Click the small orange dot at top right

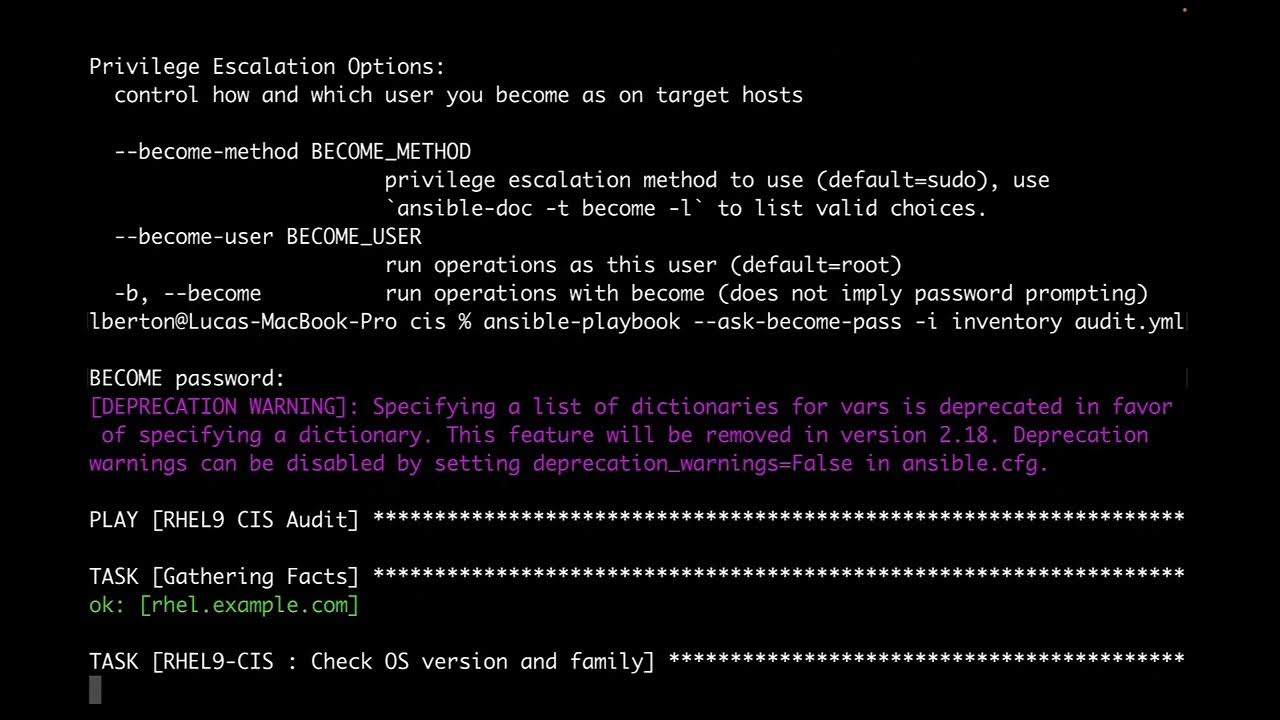1185,10
